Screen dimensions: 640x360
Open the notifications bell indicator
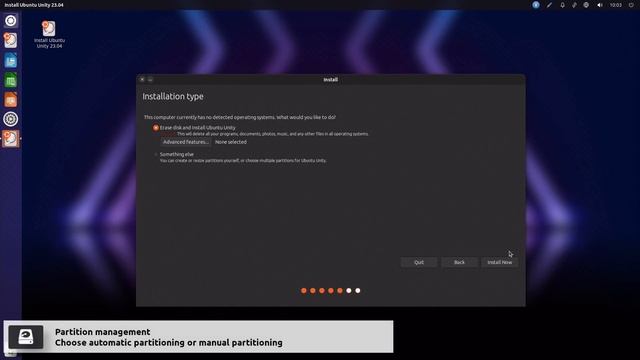pos(562,5)
